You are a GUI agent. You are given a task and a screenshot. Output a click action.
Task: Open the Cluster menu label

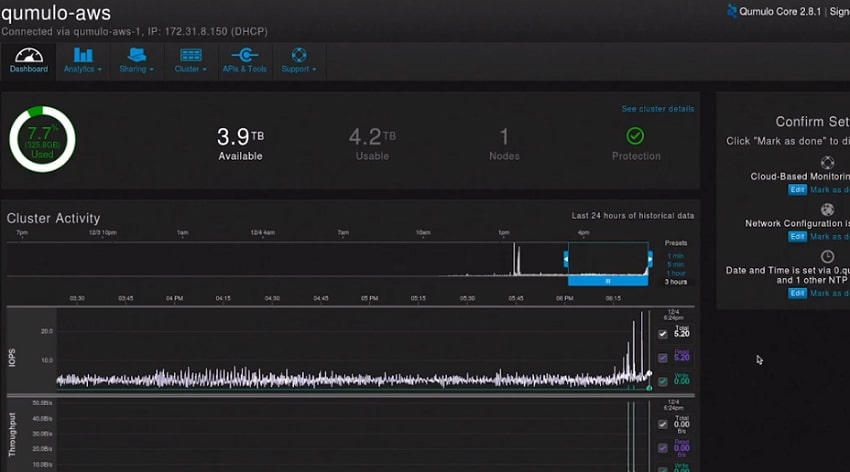click(x=187, y=69)
